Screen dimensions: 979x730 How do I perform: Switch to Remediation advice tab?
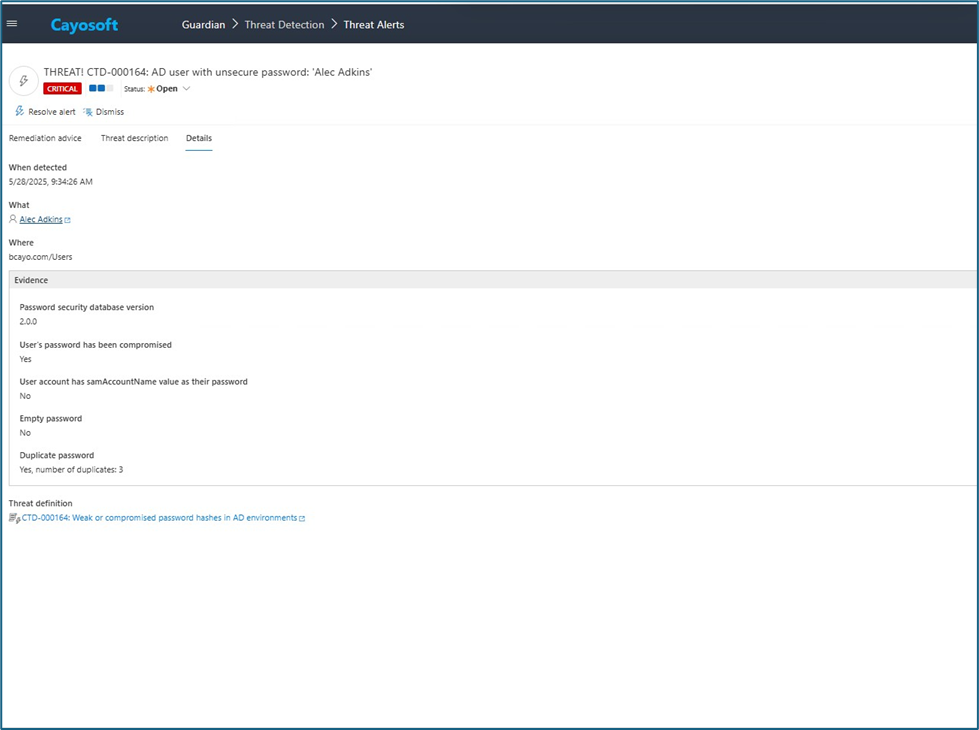tap(45, 138)
